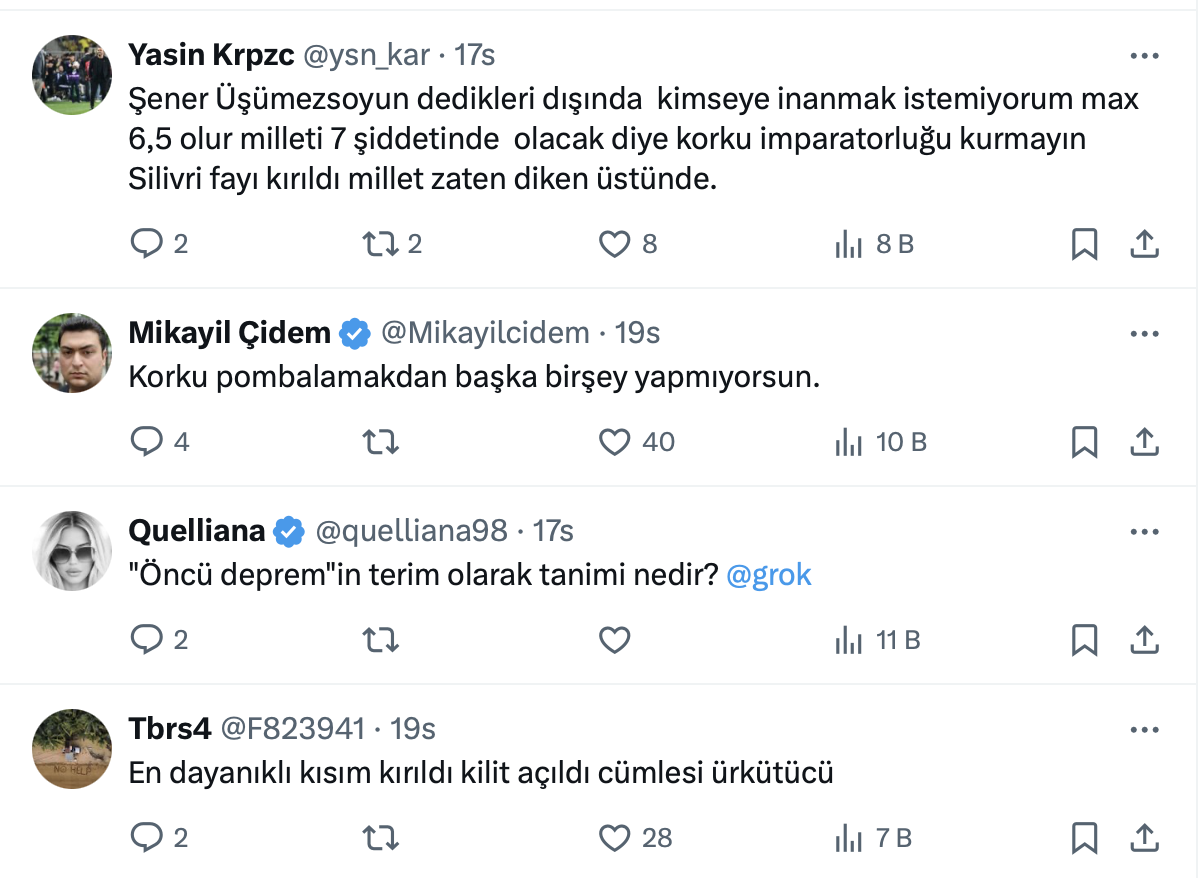Viewport: 1198px width, 878px height.
Task: Share the Quelliana tweet
Action: pos(1144,640)
